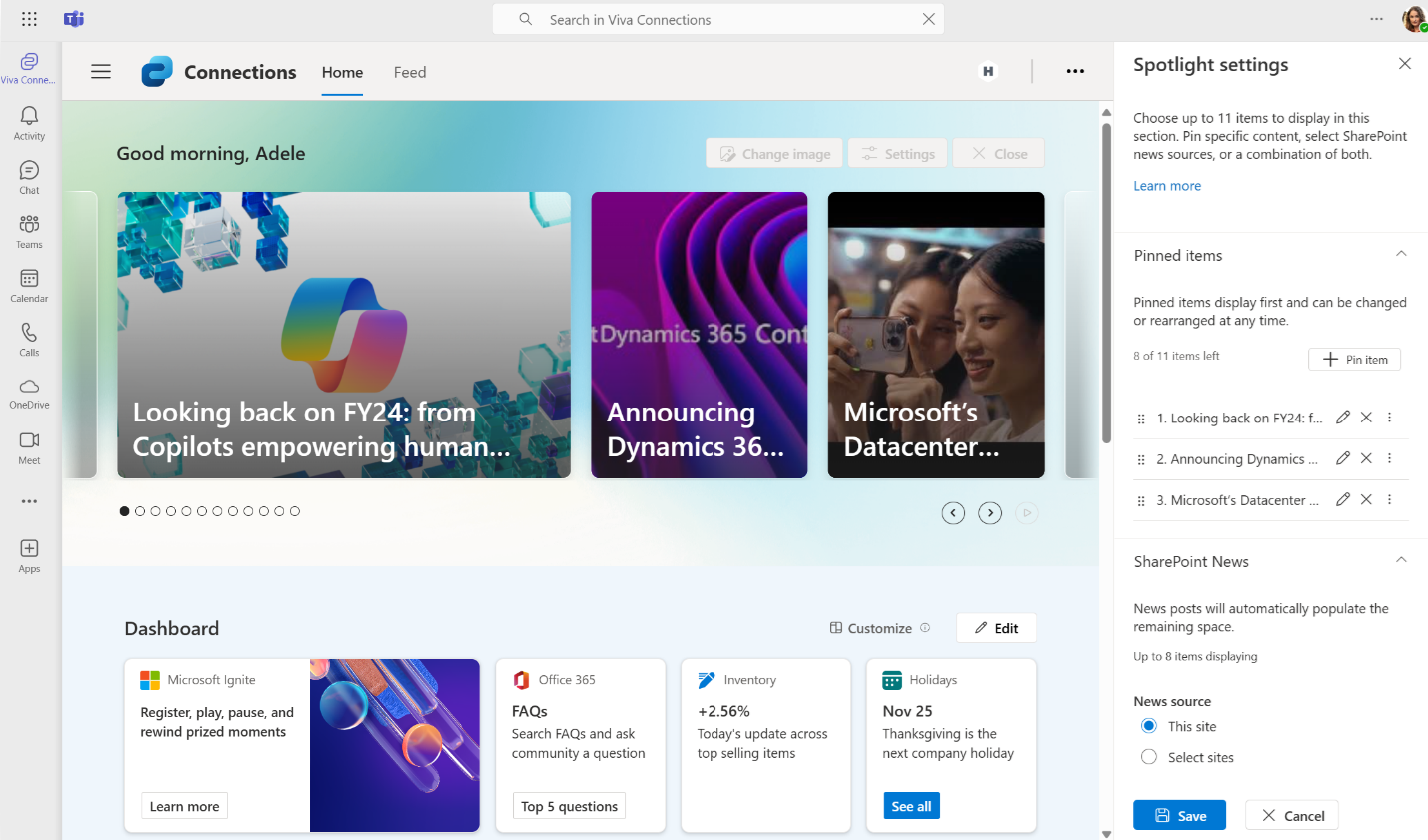Choose 'Select sites' as news source
This screenshot has width=1428, height=840.
(1148, 757)
